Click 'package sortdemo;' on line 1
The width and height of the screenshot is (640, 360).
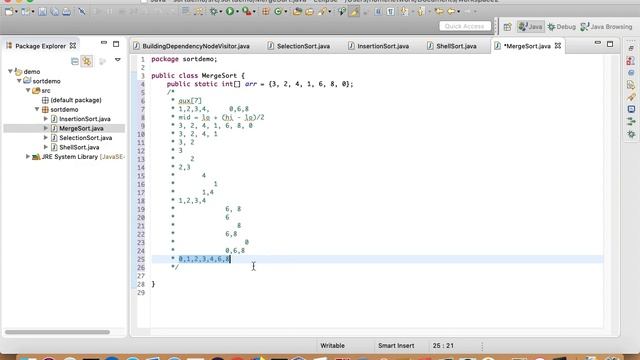(184, 59)
